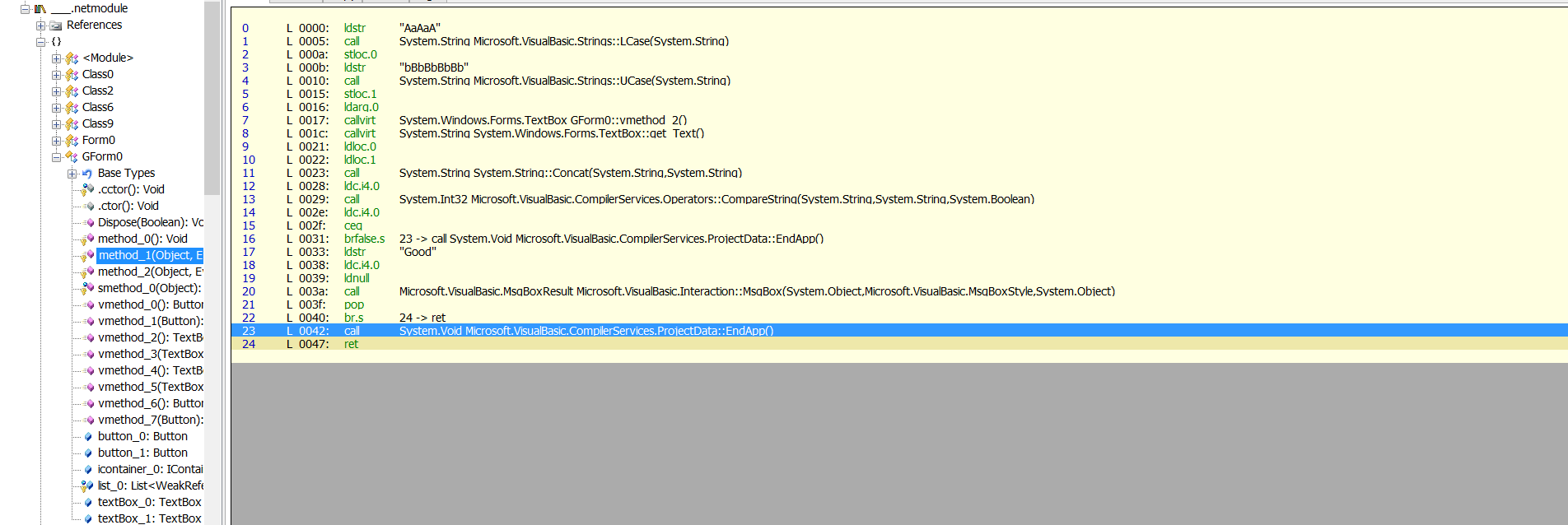
Task: Click the Class0 class icon
Action: coord(72,75)
